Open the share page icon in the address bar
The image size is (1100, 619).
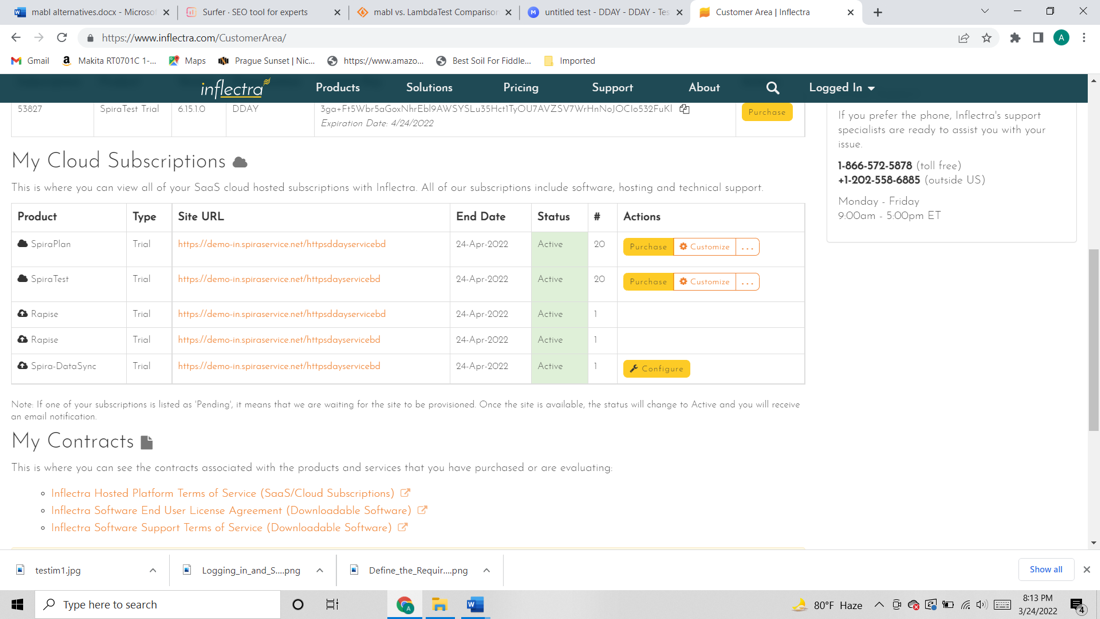(x=963, y=38)
